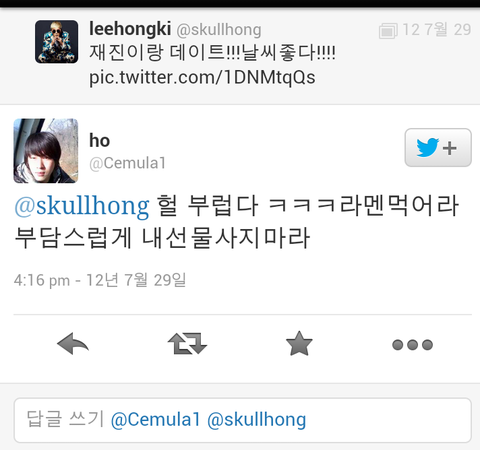
Task: Click the media icon beside the date
Action: pos(388,31)
